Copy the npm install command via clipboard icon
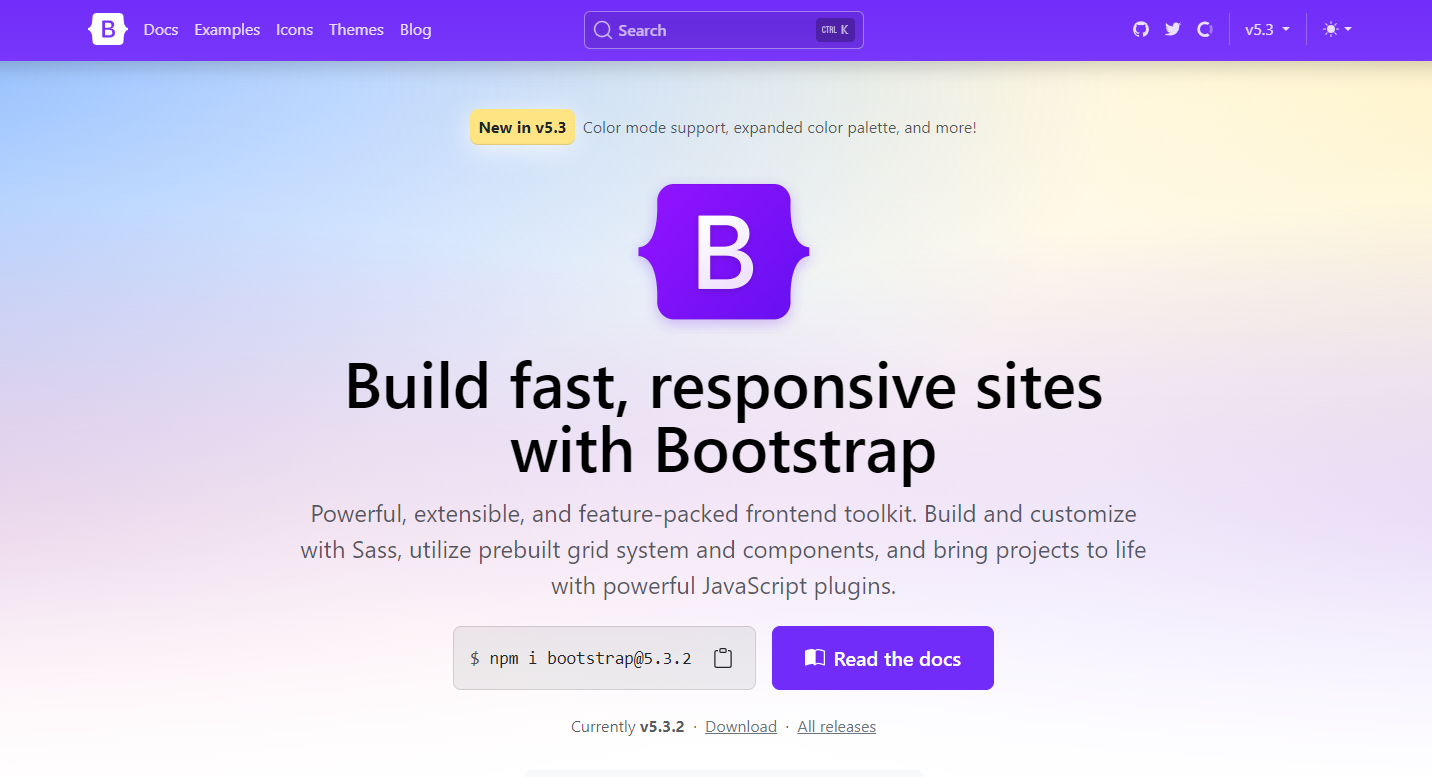This screenshot has width=1432, height=777. pyautogui.click(x=723, y=658)
